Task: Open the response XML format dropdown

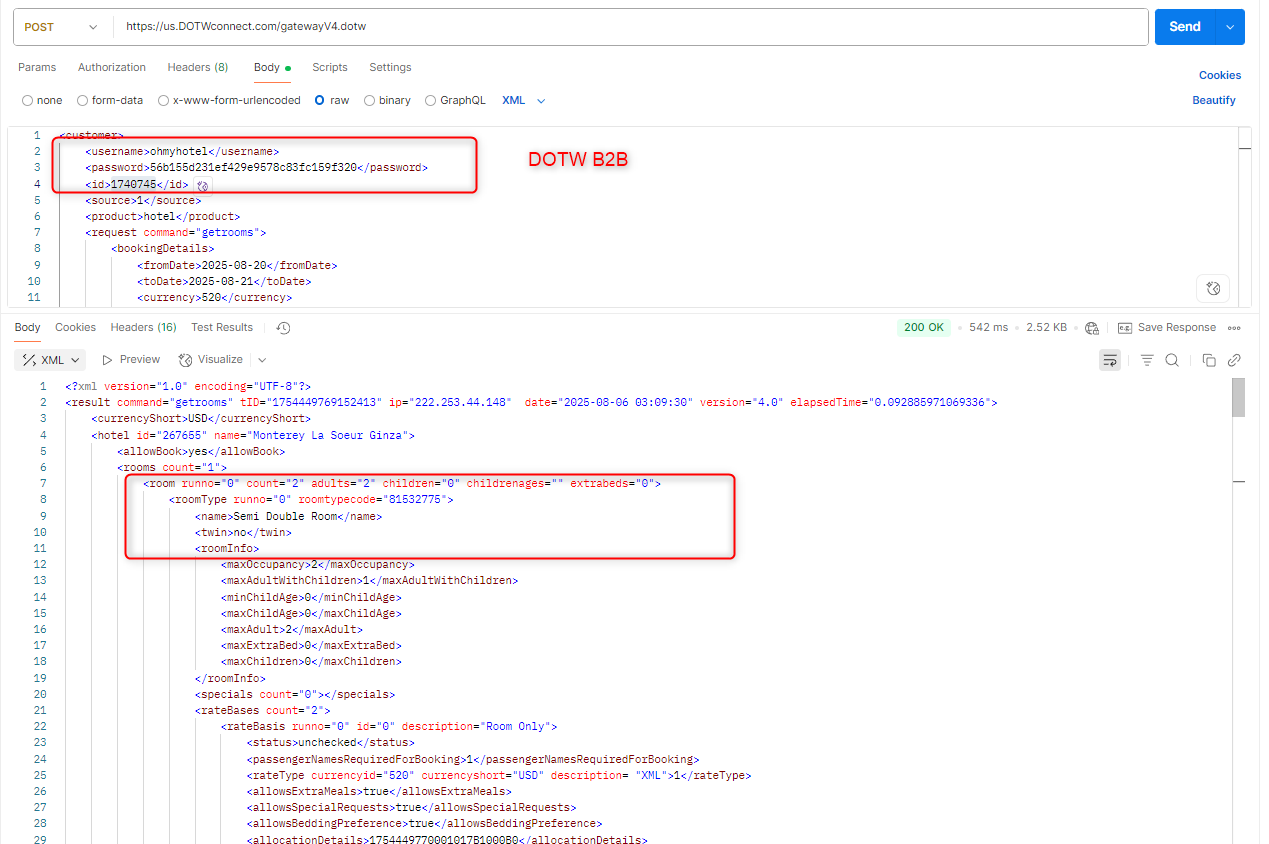Action: coord(51,360)
